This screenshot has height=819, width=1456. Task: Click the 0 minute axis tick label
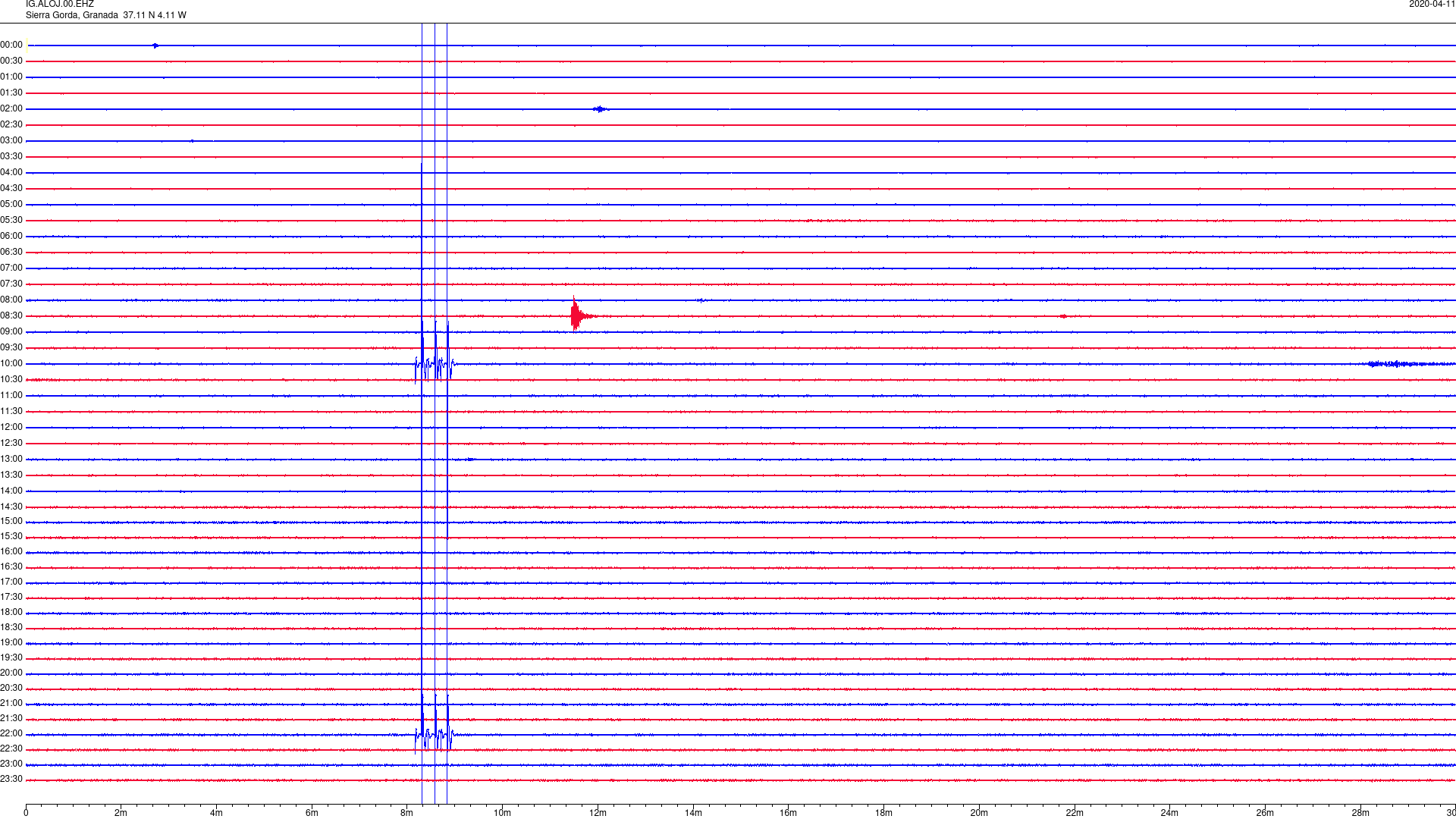tap(26, 813)
